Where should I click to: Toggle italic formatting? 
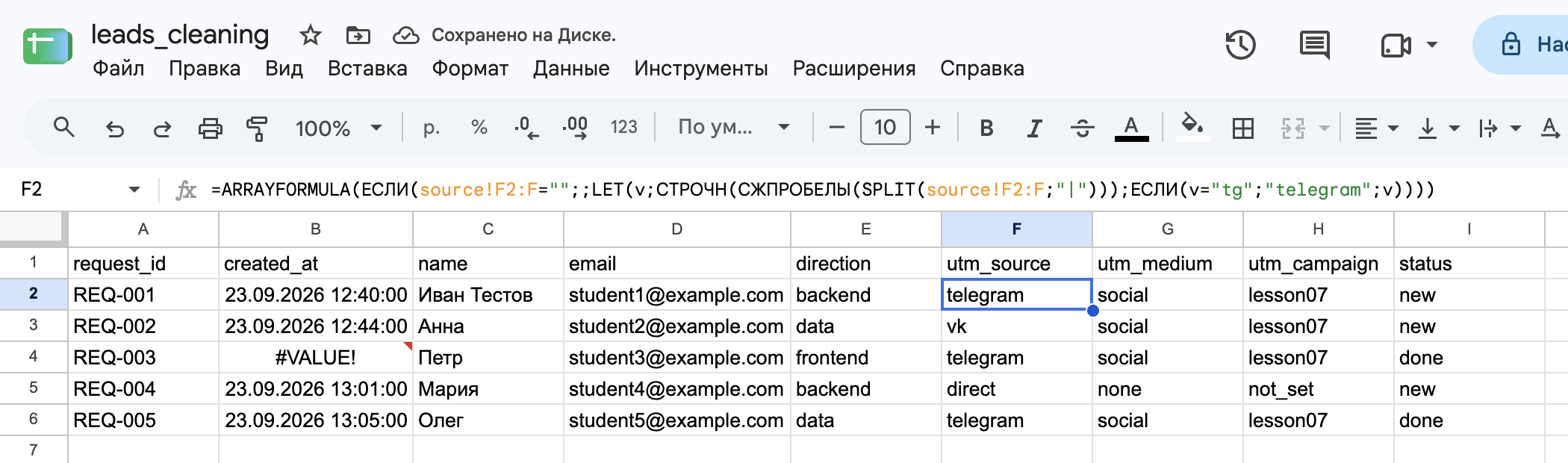[x=1034, y=128]
